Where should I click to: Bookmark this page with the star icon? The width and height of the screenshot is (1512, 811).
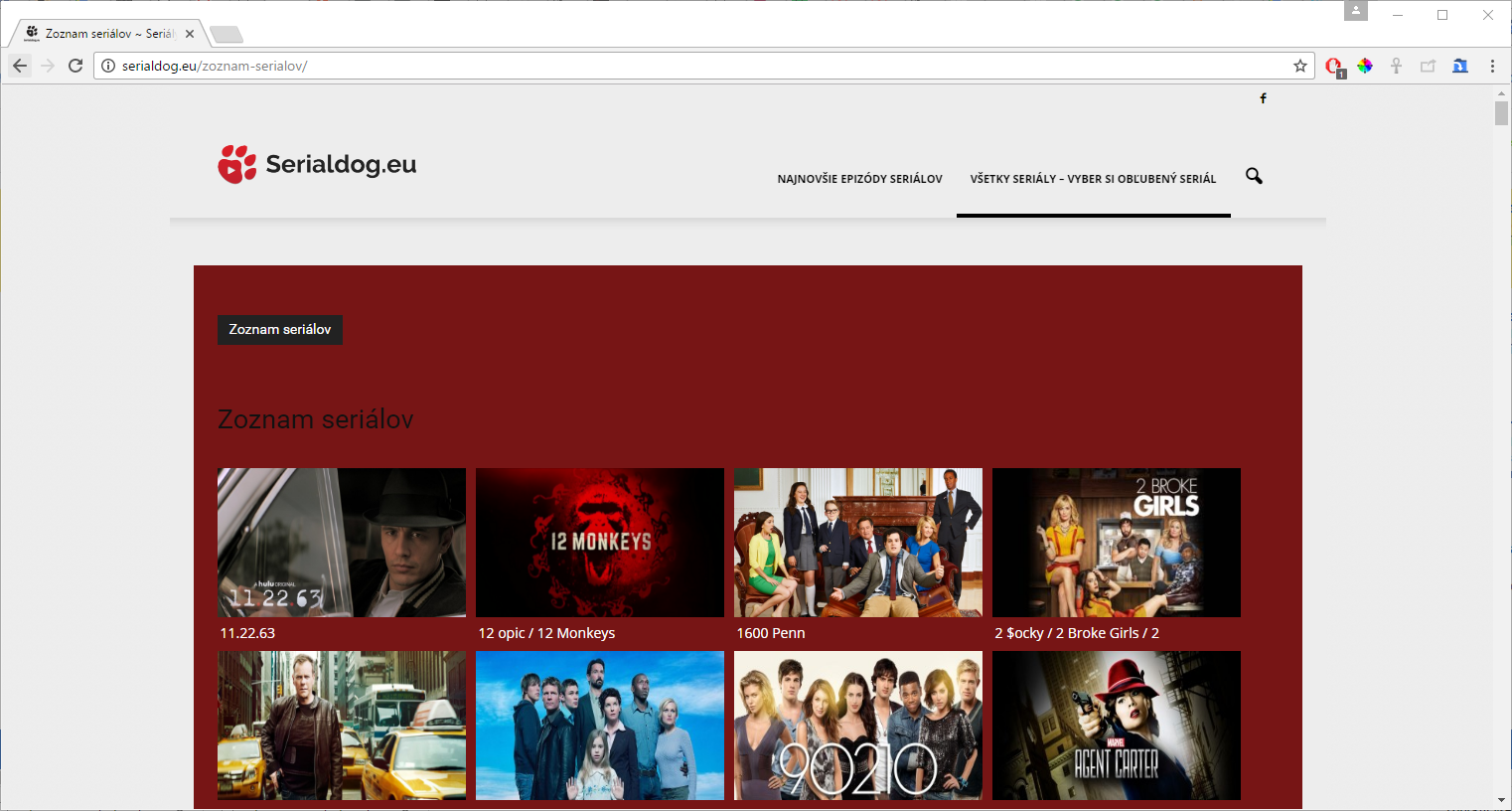[1299, 66]
